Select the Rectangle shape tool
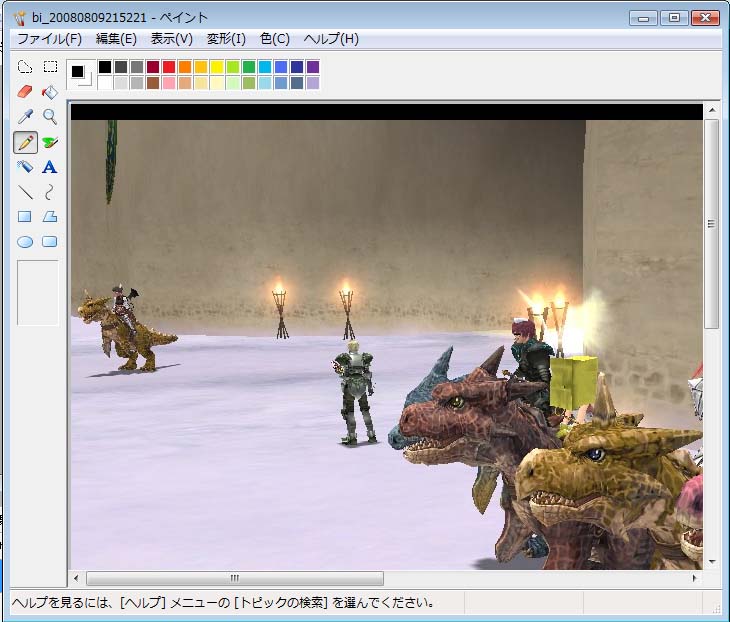The image size is (730, 622). 25,216
